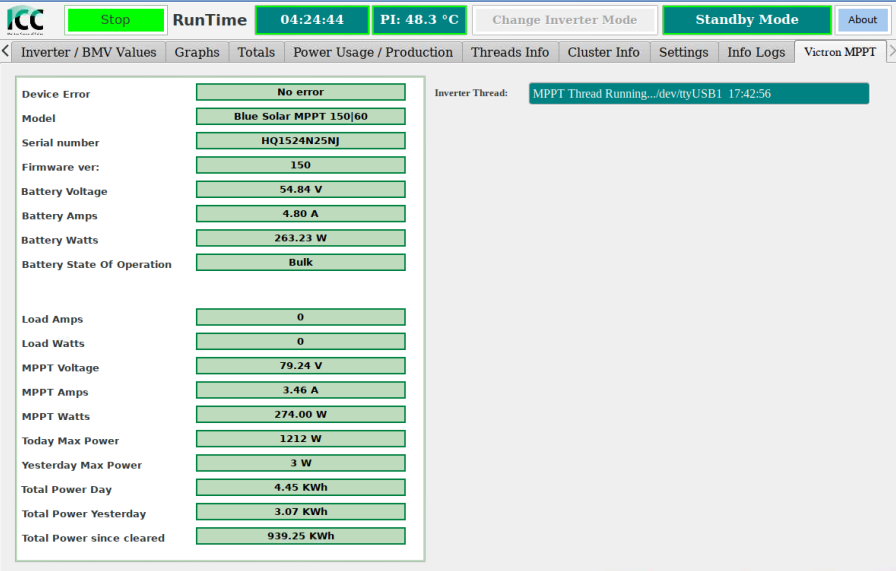Click the ICC logo icon
Image resolution: width=896 pixels, height=571 pixels.
tap(26, 20)
